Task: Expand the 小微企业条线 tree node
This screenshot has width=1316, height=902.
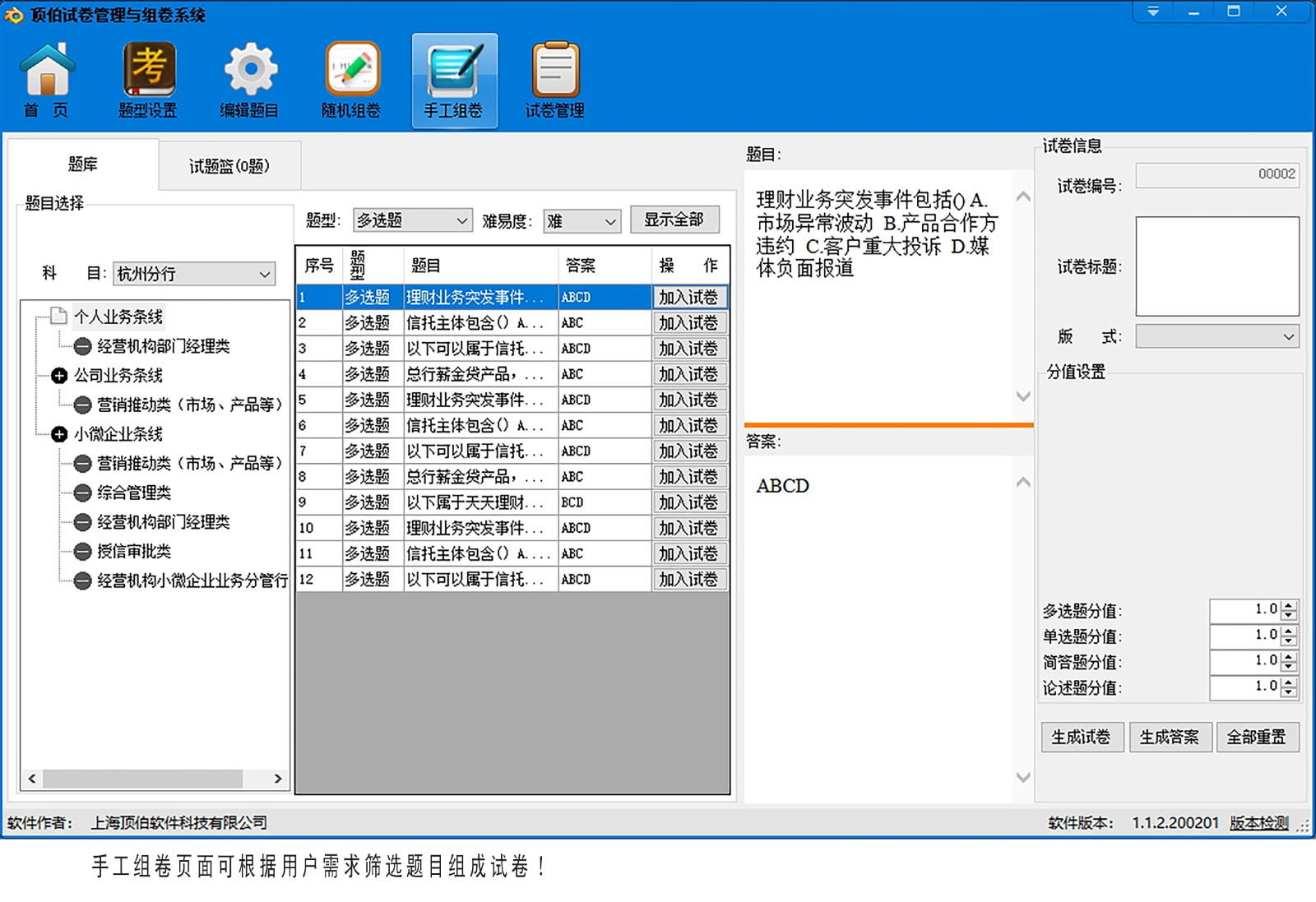Action: click(59, 434)
